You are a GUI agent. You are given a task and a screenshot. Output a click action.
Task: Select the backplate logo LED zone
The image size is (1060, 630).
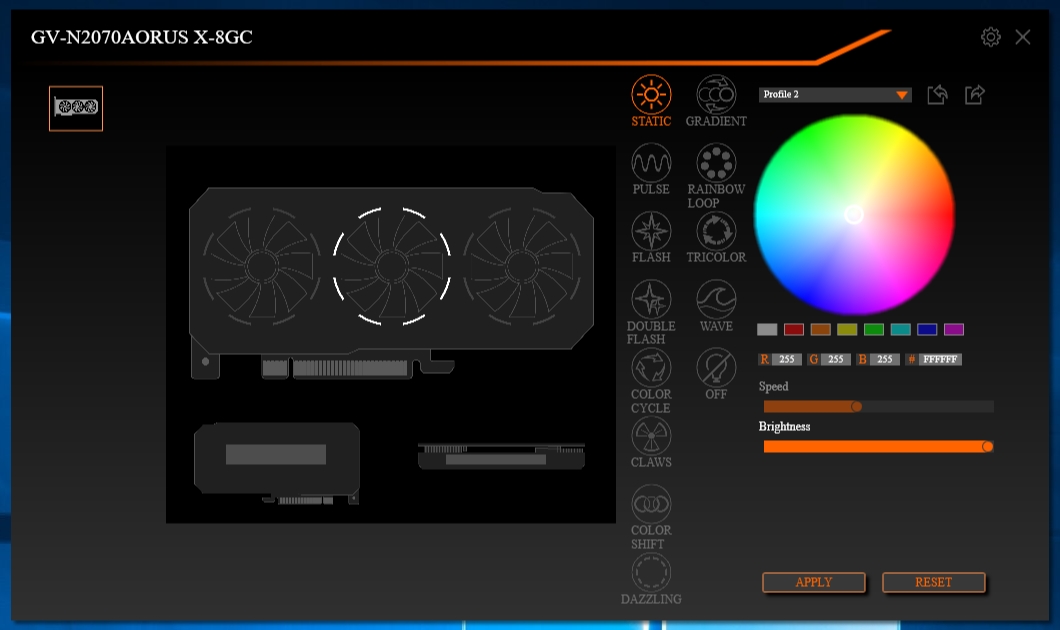[x=276, y=454]
